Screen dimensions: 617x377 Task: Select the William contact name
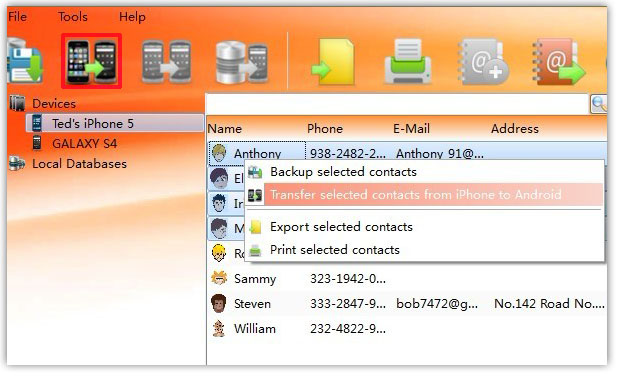(x=255, y=329)
